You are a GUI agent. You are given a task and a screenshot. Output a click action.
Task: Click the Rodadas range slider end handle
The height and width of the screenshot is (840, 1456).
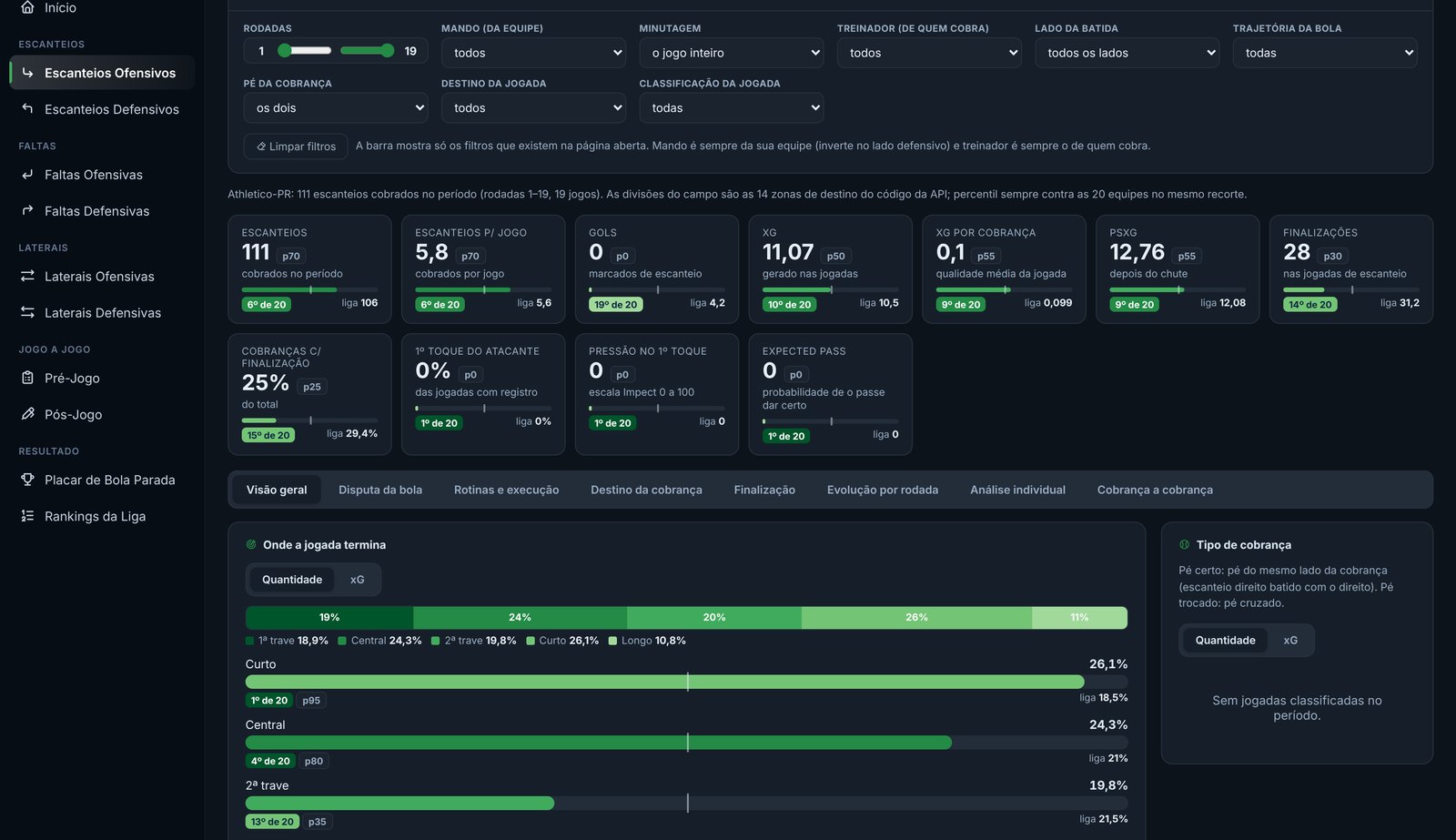(388, 51)
